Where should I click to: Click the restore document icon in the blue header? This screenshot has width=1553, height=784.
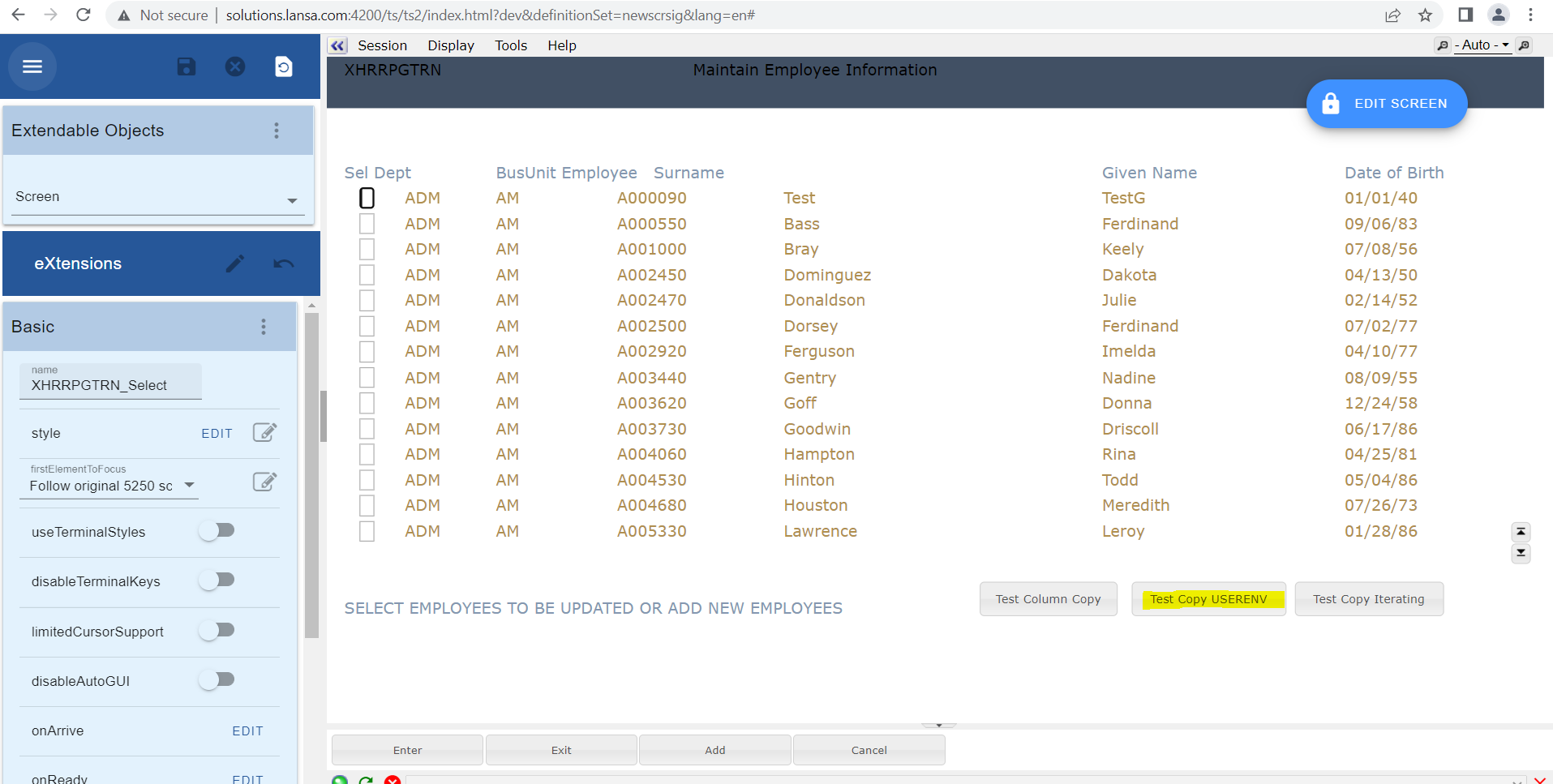tap(284, 66)
